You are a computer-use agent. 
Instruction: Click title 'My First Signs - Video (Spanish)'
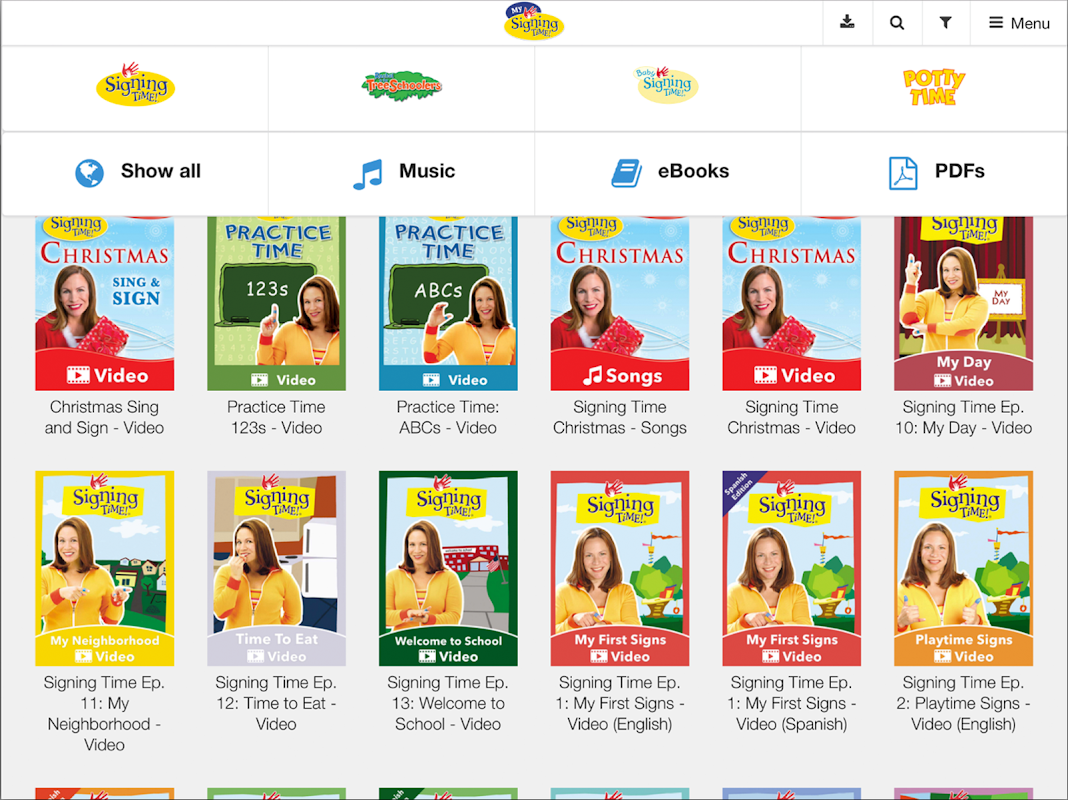(791, 703)
